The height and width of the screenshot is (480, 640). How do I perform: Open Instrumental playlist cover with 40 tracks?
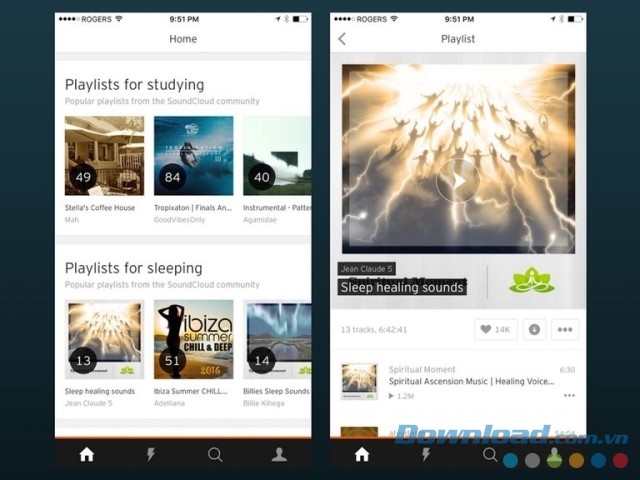[277, 156]
